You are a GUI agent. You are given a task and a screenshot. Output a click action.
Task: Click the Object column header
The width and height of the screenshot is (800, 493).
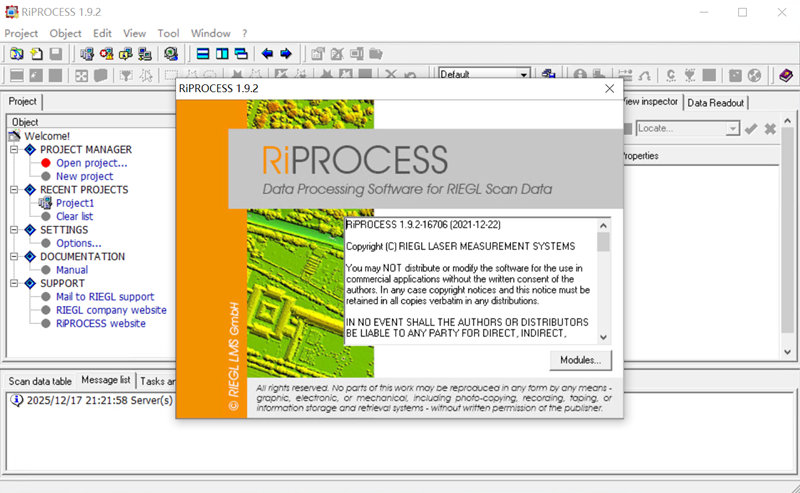92,122
